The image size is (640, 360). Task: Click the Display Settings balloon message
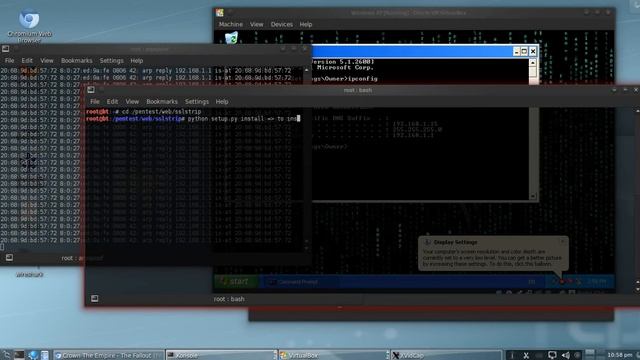point(492,258)
